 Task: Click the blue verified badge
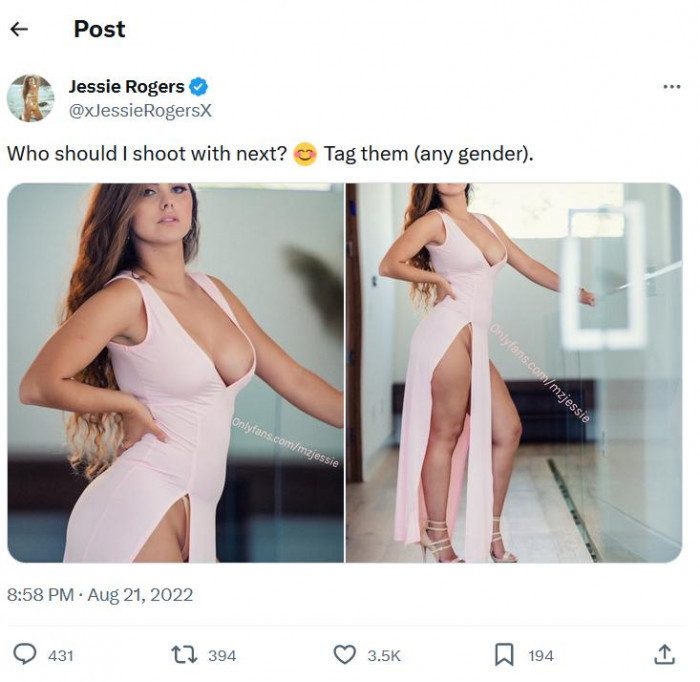pyautogui.click(x=199, y=87)
